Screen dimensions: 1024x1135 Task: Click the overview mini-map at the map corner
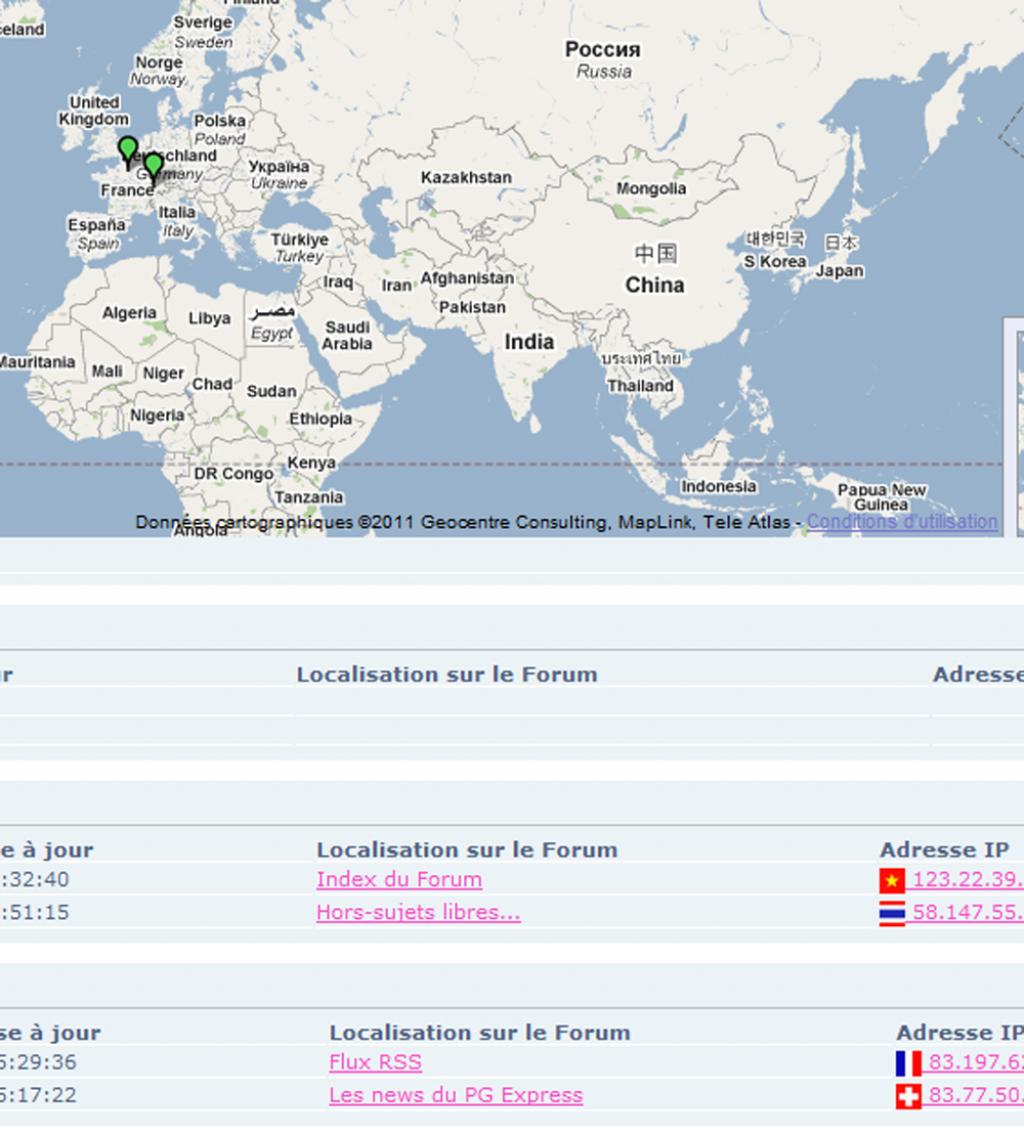(1014, 427)
